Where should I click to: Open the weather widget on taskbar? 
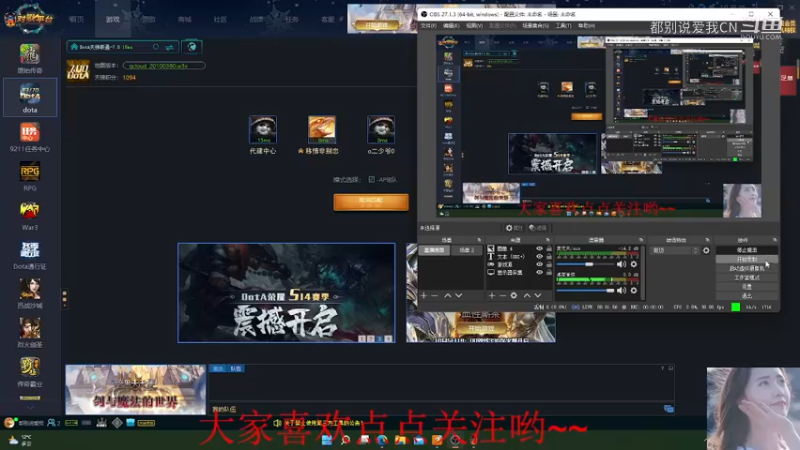(x=20, y=440)
